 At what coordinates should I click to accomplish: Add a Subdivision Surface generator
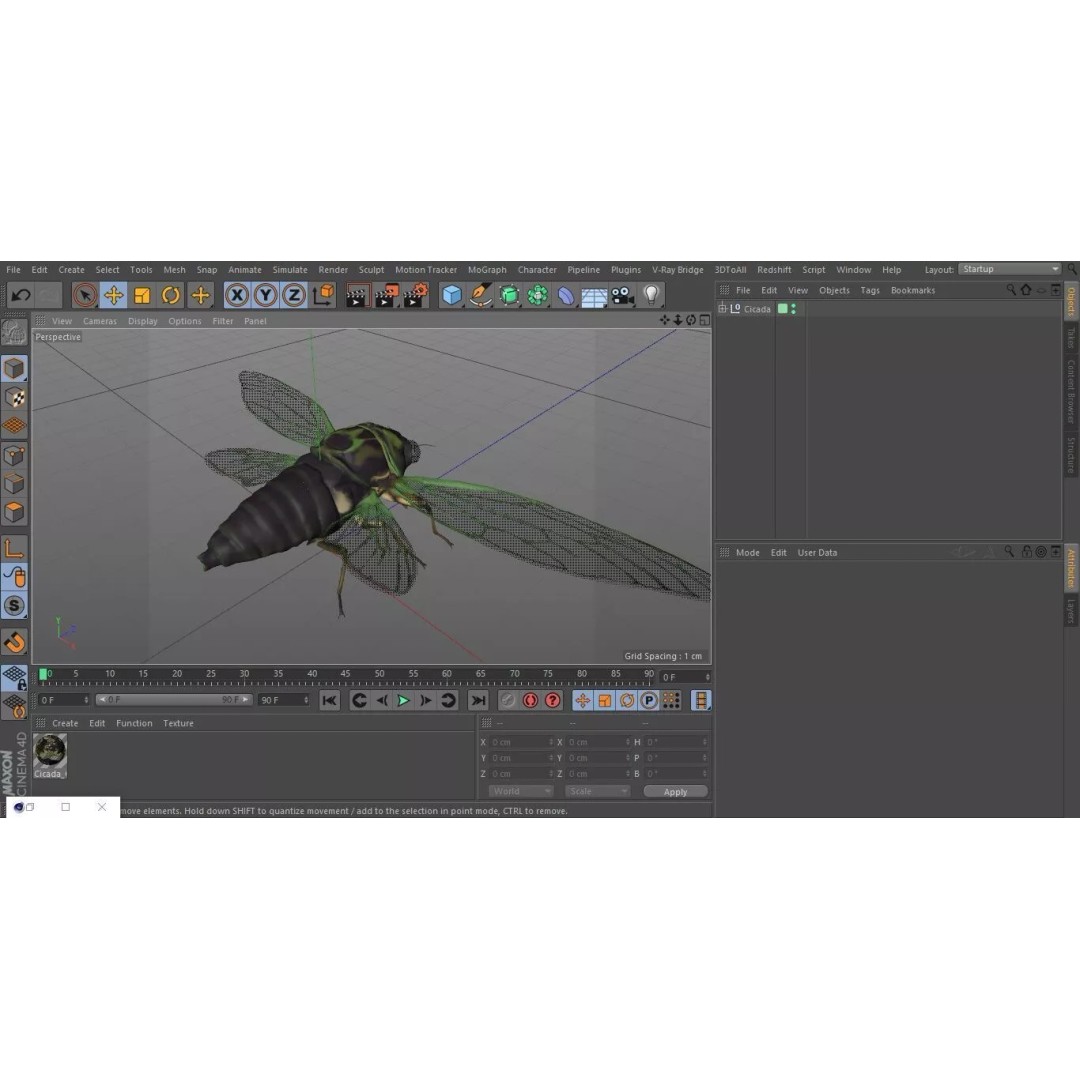click(510, 295)
